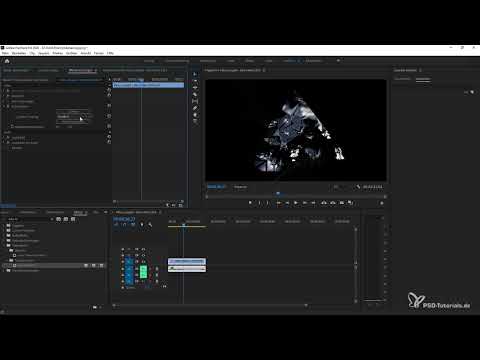Screen dimensions: 480x360
Task: Open the Program Monitor button editor
Action: click(382, 203)
